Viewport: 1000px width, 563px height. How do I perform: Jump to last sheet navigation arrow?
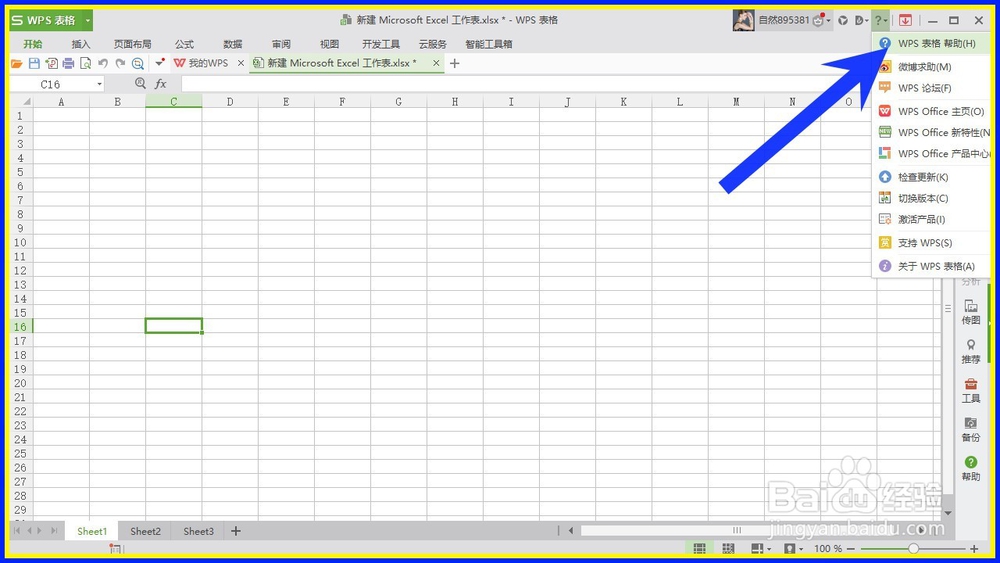54,530
